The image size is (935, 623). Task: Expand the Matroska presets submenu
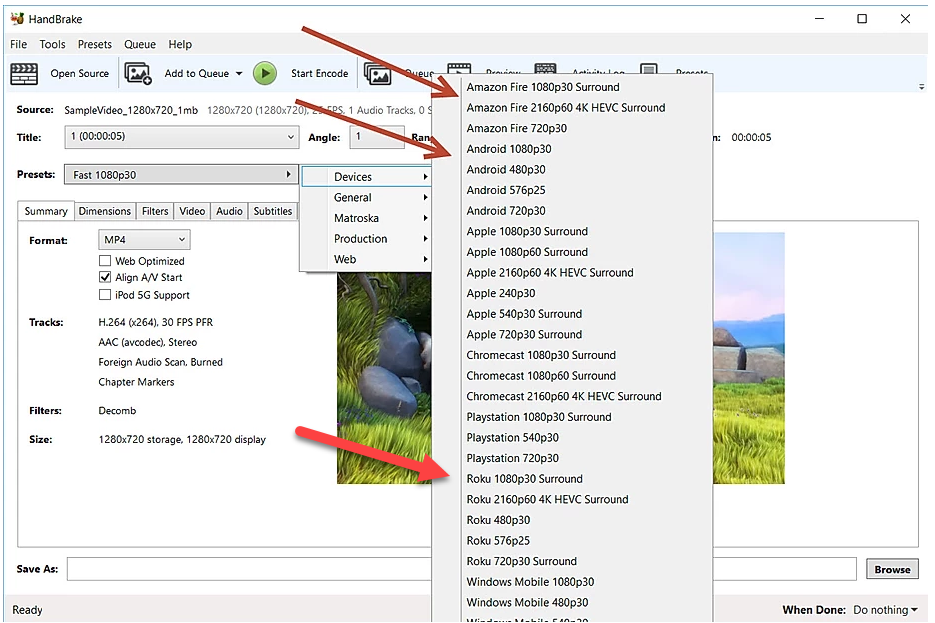(366, 218)
